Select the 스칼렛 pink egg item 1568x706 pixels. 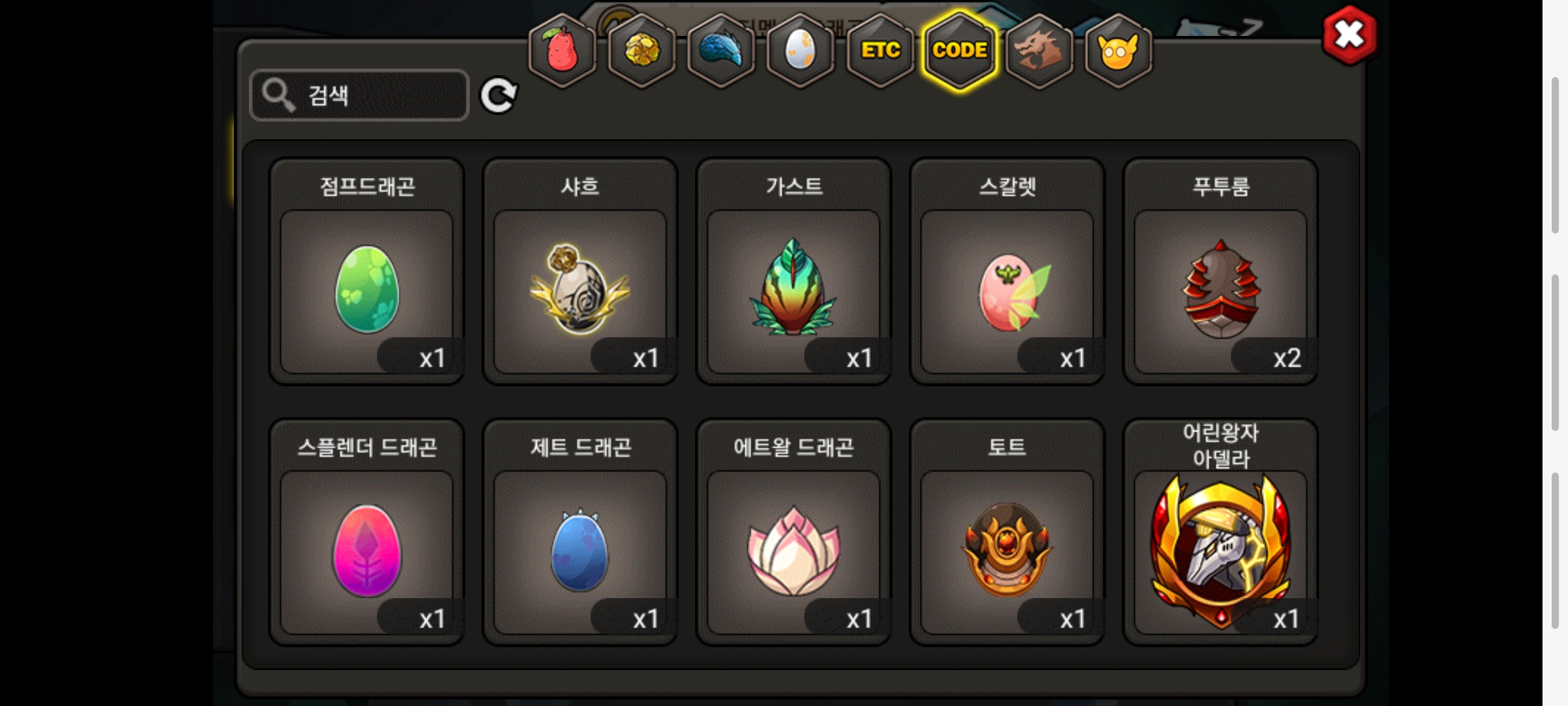click(1007, 271)
